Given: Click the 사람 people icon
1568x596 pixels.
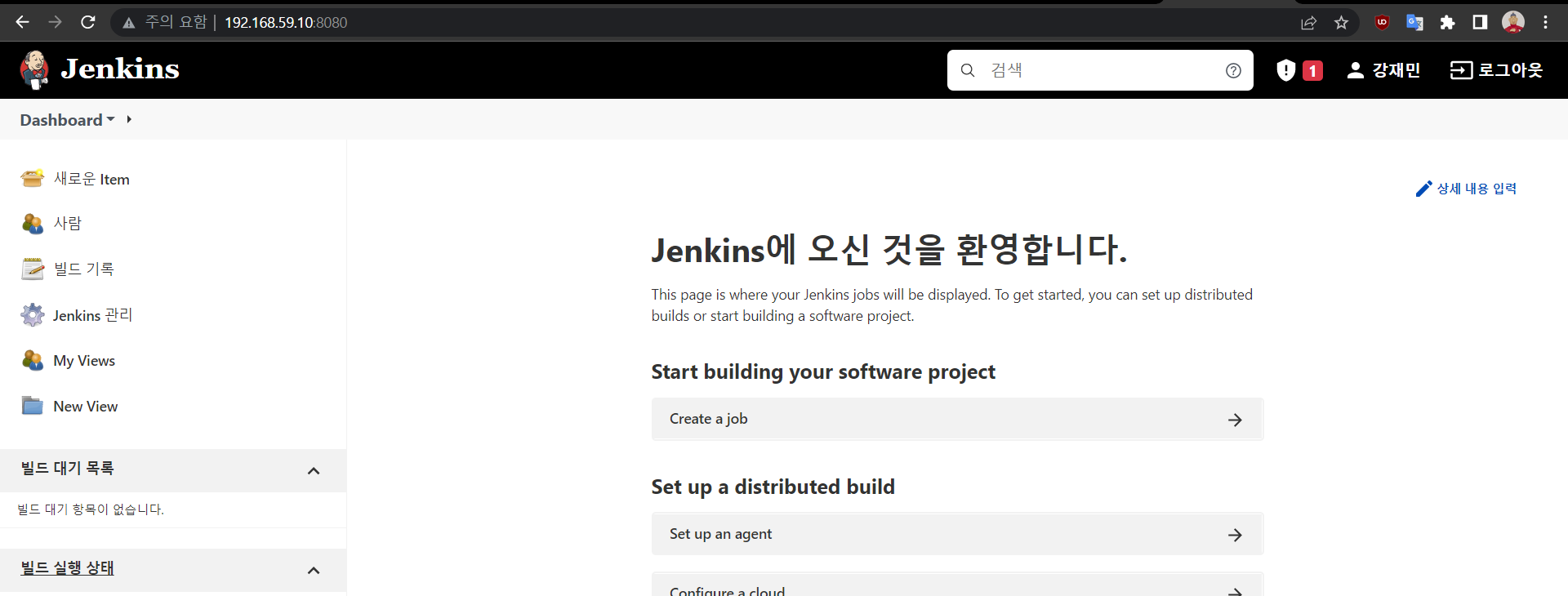Looking at the screenshot, I should point(33,223).
